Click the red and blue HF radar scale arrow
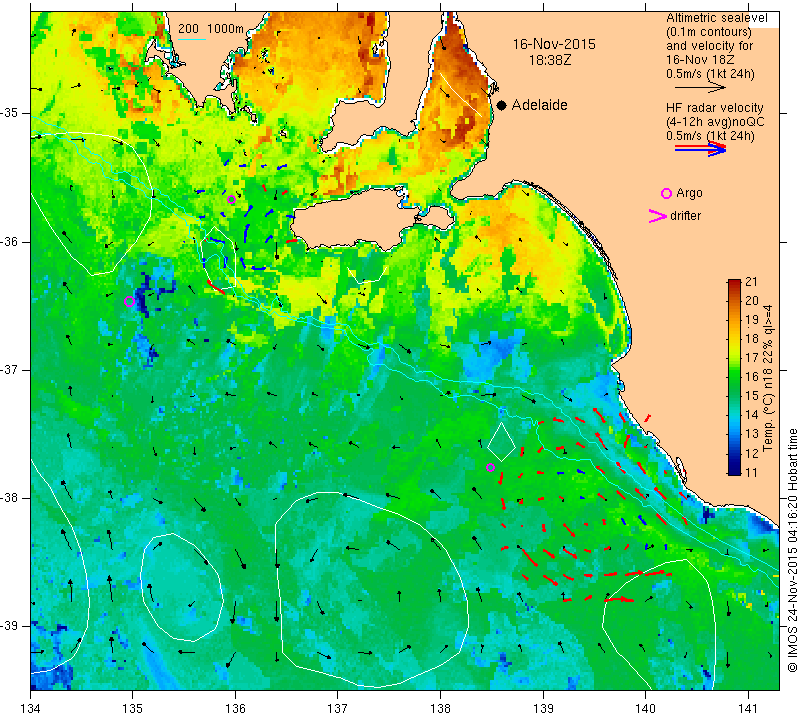This screenshot has width=800, height=720. coord(701,149)
